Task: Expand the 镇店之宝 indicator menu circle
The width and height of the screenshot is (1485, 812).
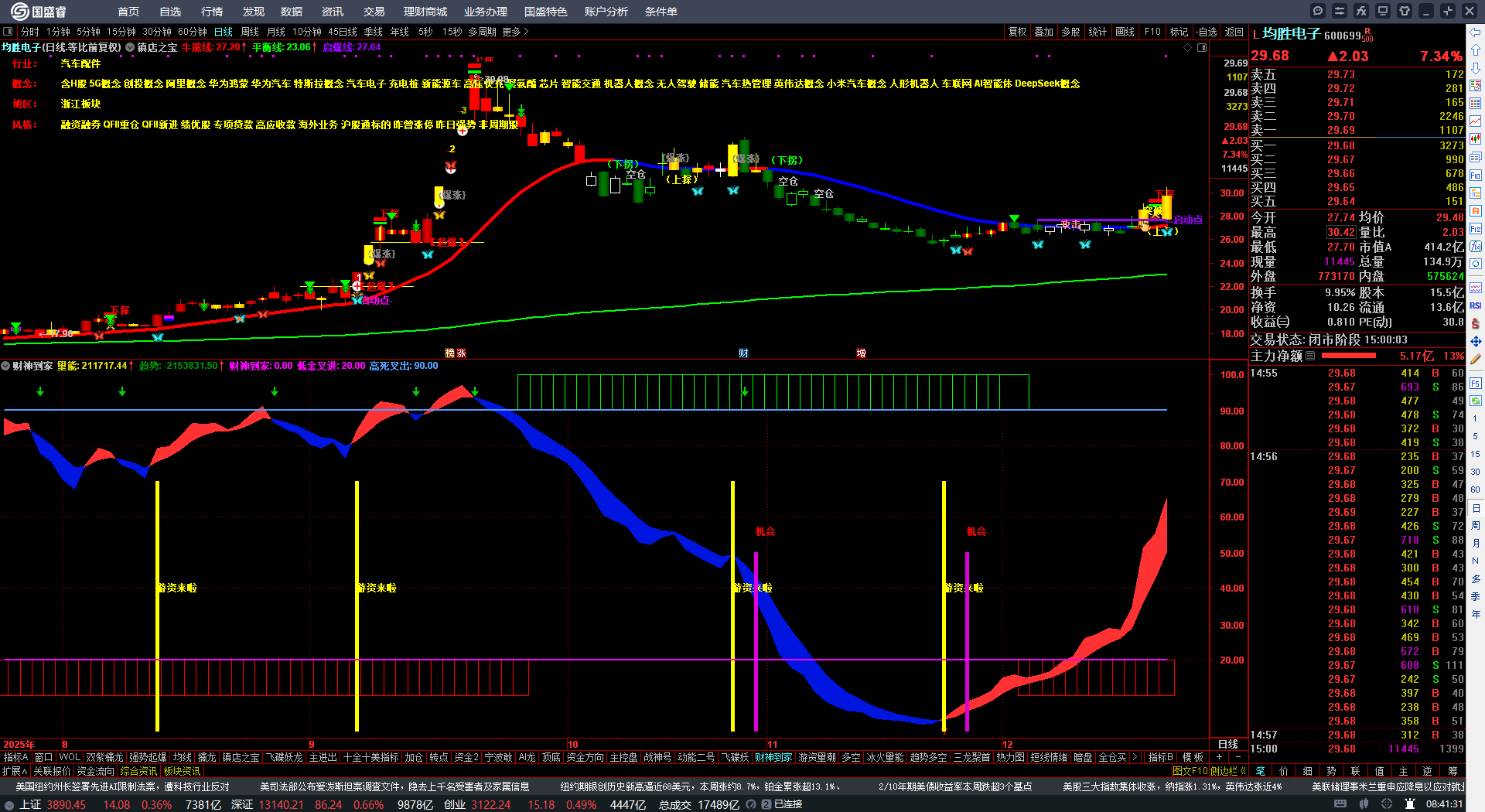Action: [130, 47]
